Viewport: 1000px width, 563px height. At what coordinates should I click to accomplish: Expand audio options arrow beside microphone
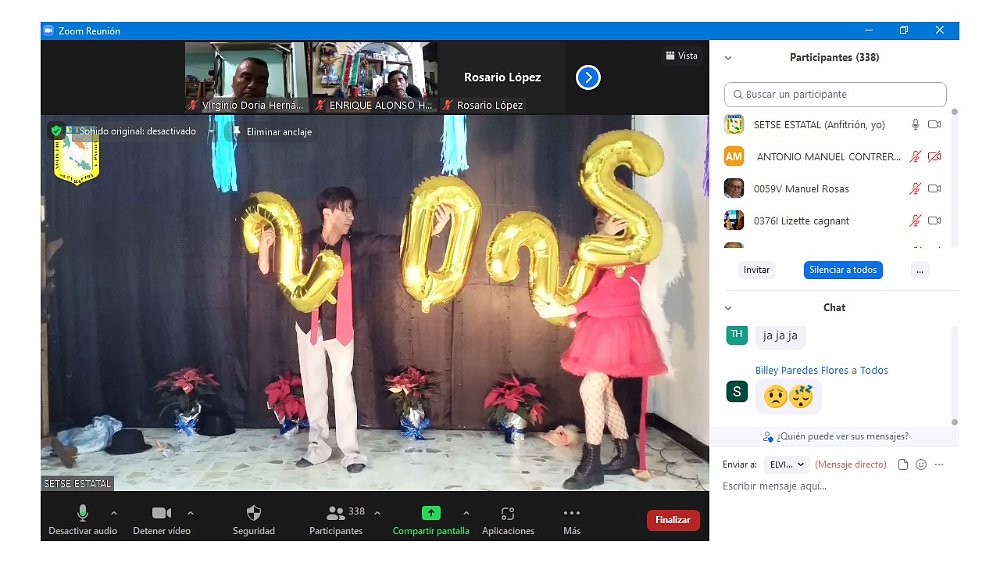(x=113, y=513)
